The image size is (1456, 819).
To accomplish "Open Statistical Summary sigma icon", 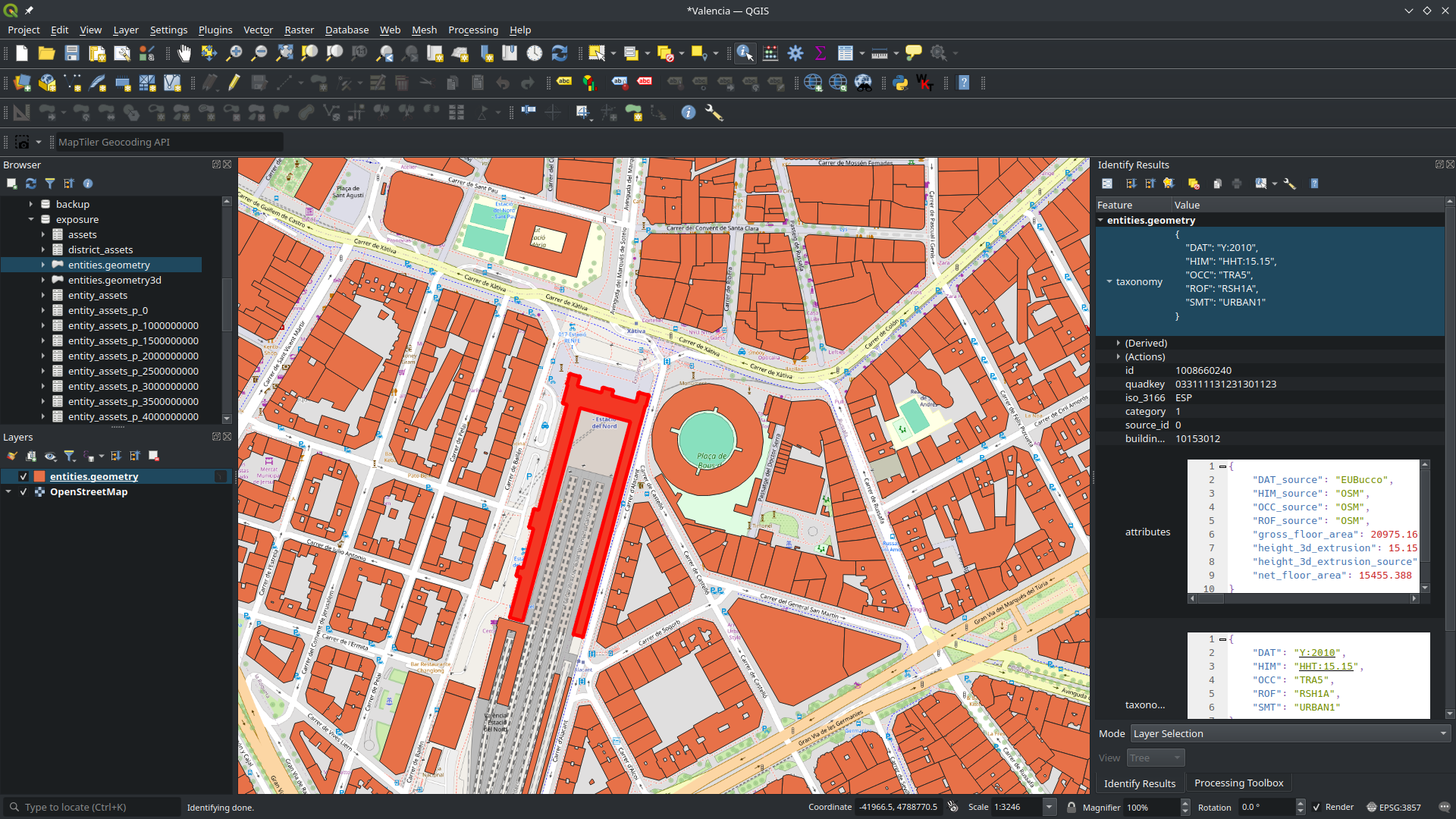I will click(820, 53).
